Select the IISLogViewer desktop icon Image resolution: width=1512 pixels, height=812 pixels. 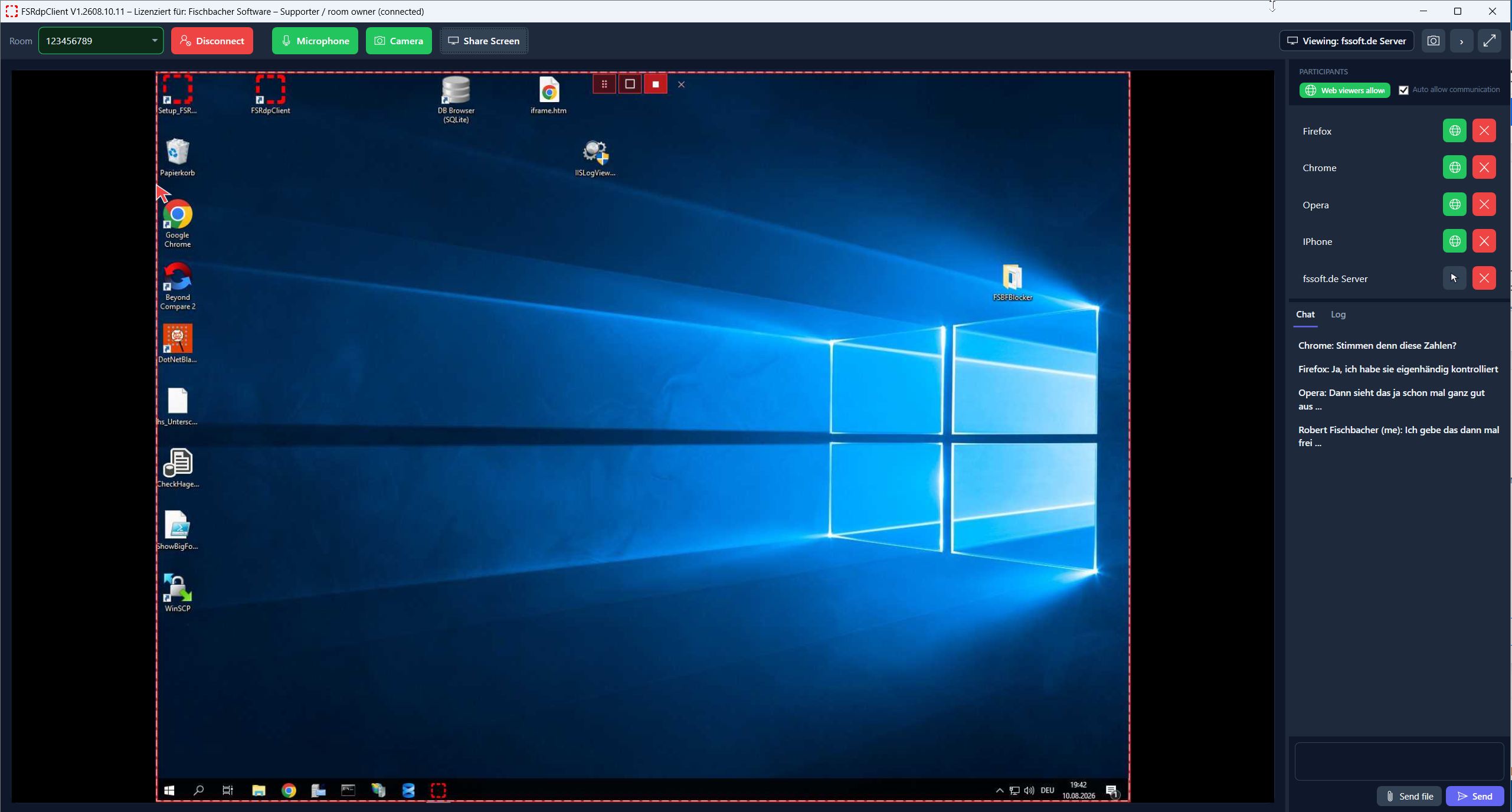tap(595, 158)
